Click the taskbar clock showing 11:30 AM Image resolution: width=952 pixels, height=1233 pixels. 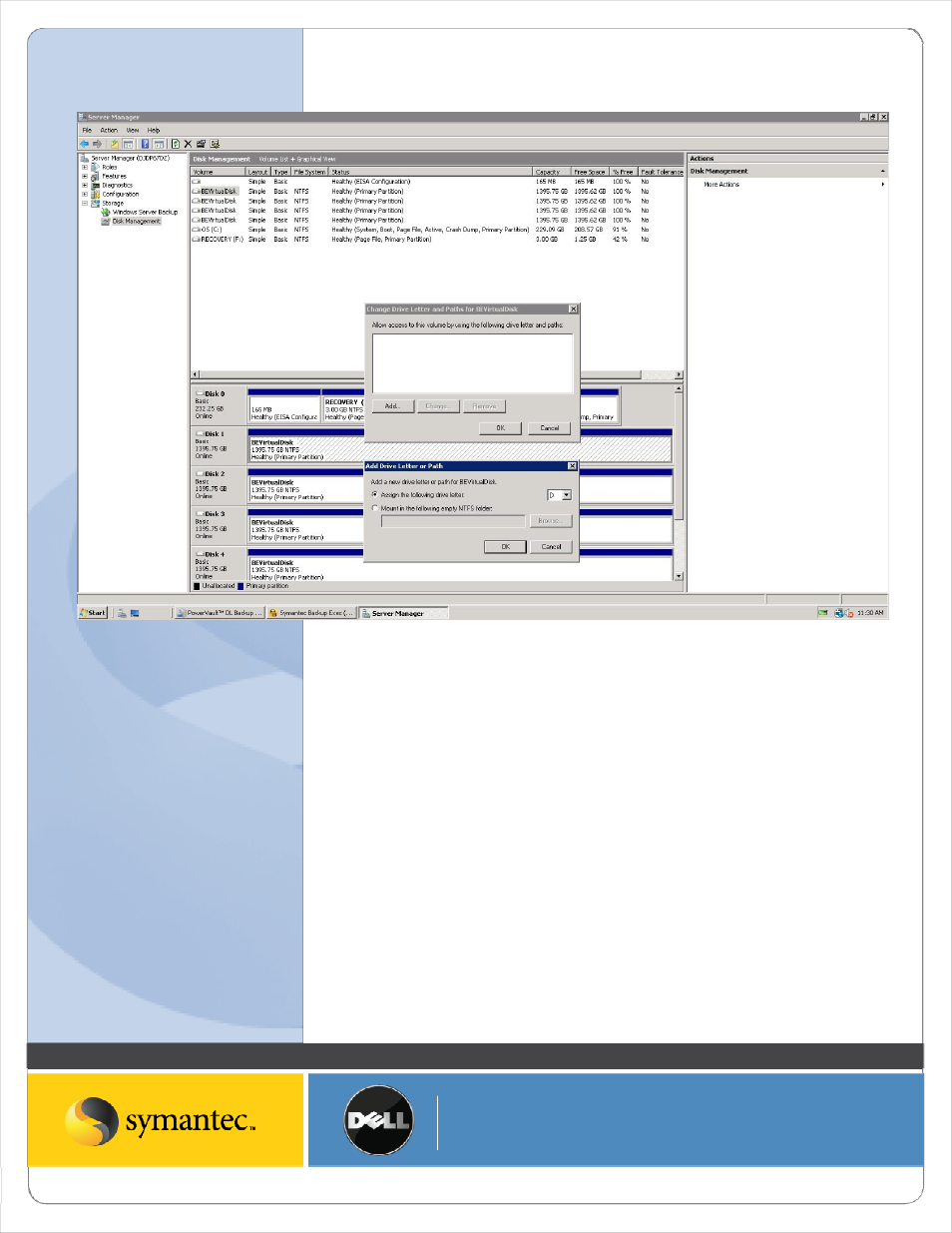pos(870,613)
